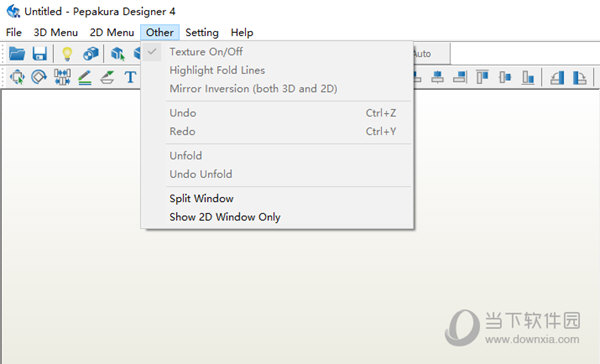Click the Save floppy disk icon
This screenshot has height=364, width=600.
(39, 54)
